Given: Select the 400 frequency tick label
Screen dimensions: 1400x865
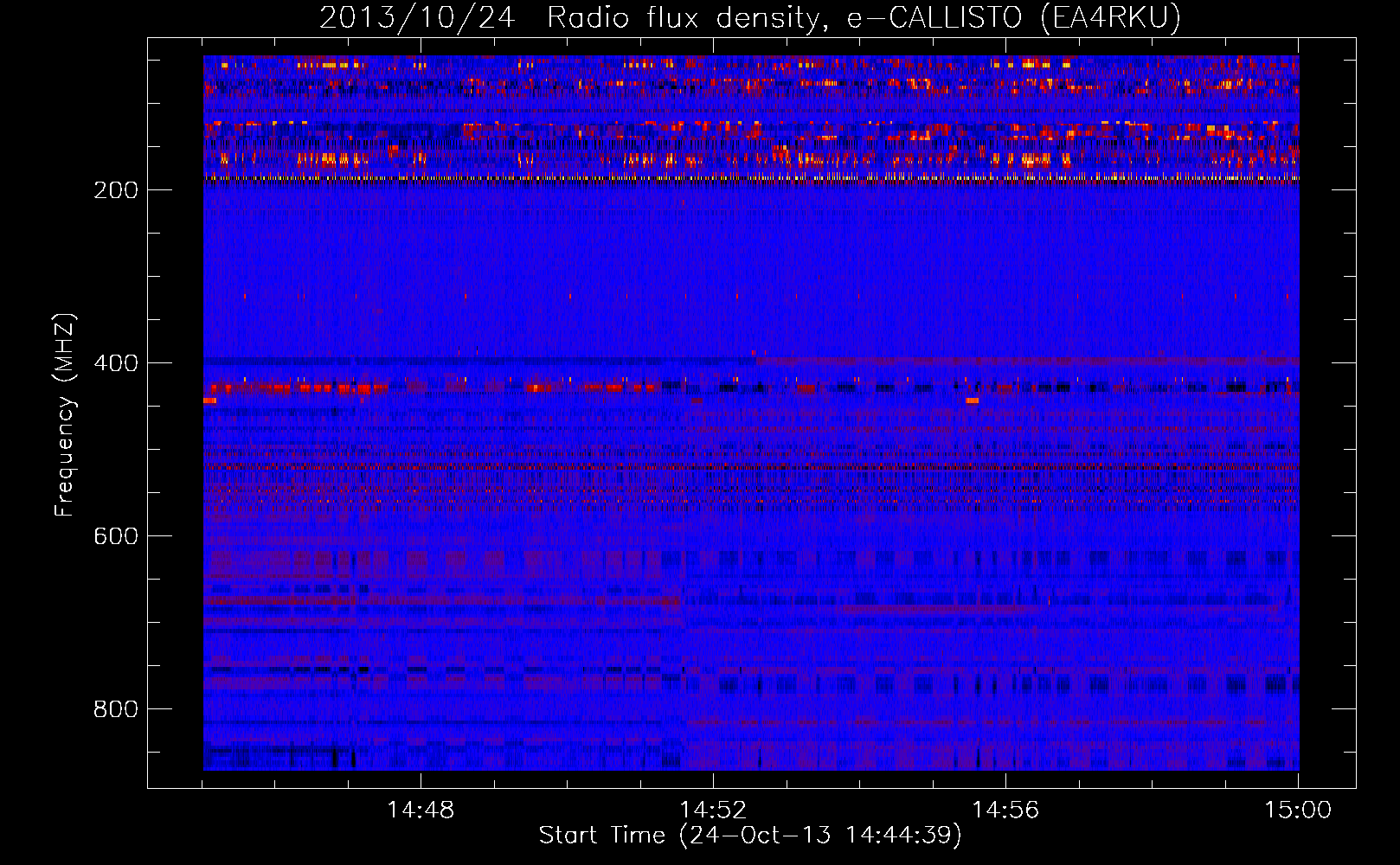Looking at the screenshot, I should 116,363.
